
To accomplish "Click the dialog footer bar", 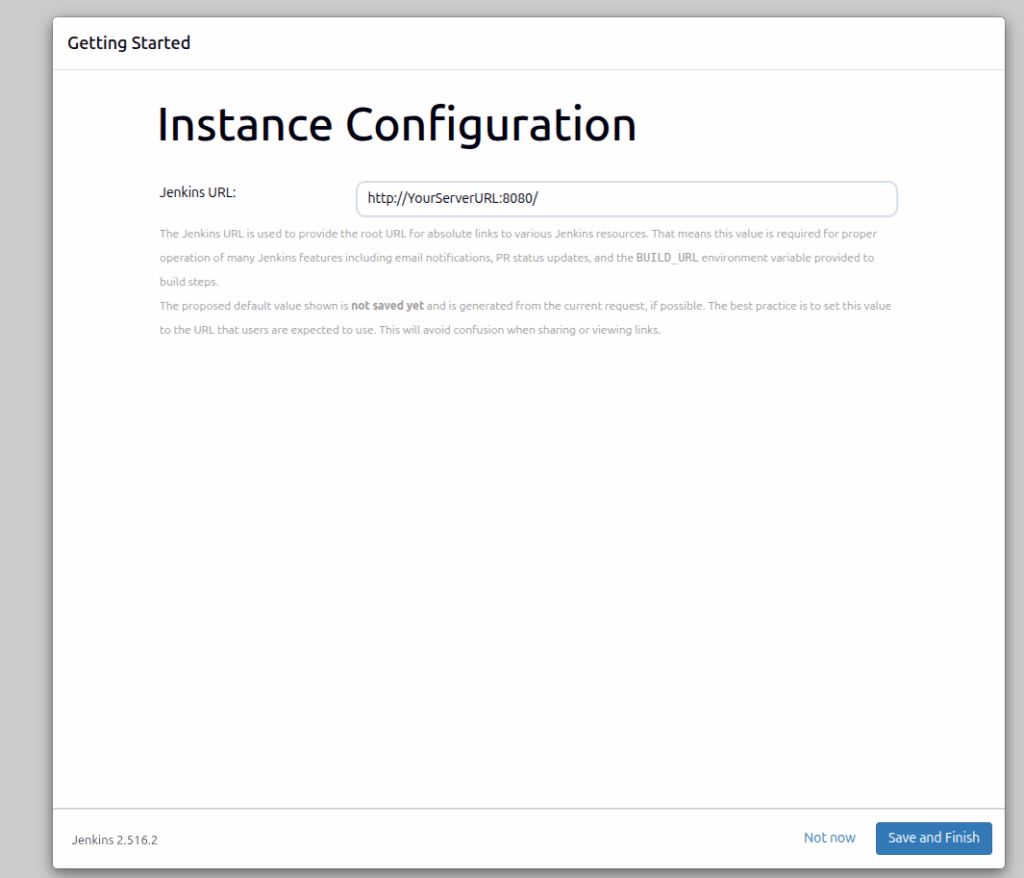I will (500, 839).
